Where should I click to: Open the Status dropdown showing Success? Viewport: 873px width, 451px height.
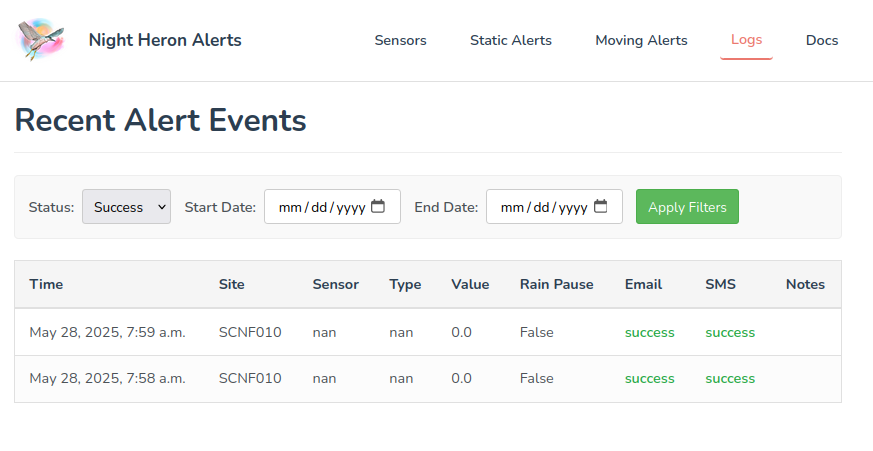coord(126,207)
